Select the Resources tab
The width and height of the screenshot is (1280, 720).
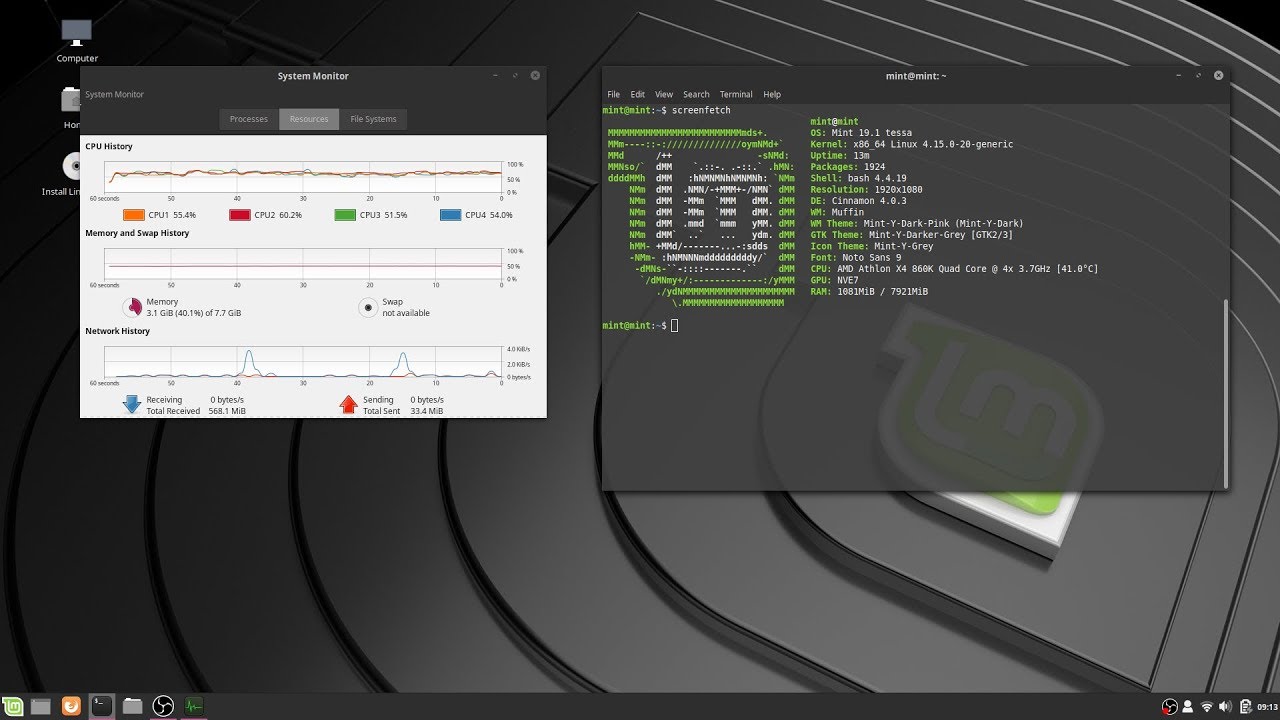pyautogui.click(x=309, y=119)
